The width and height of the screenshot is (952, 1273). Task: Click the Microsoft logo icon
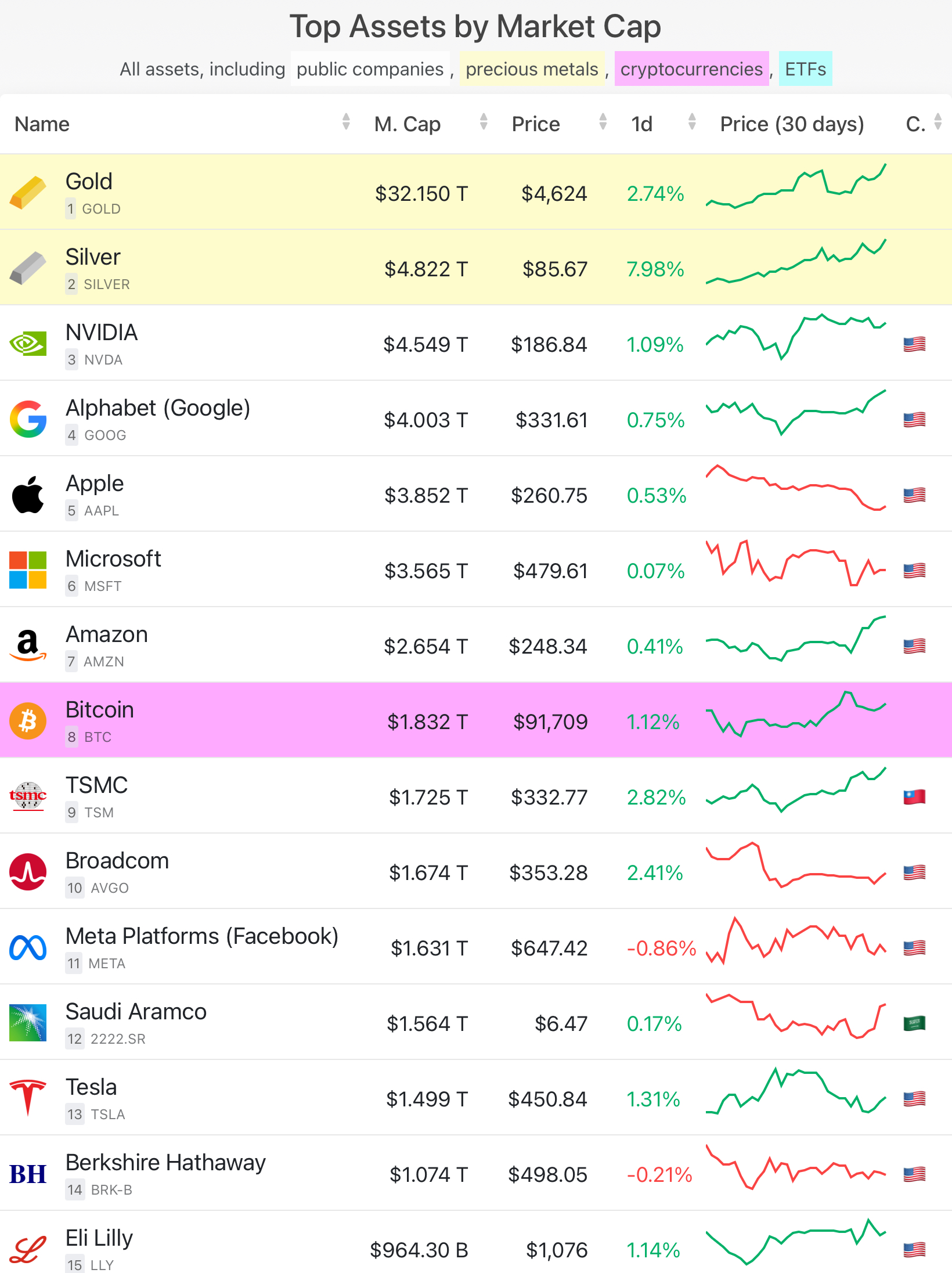click(28, 570)
